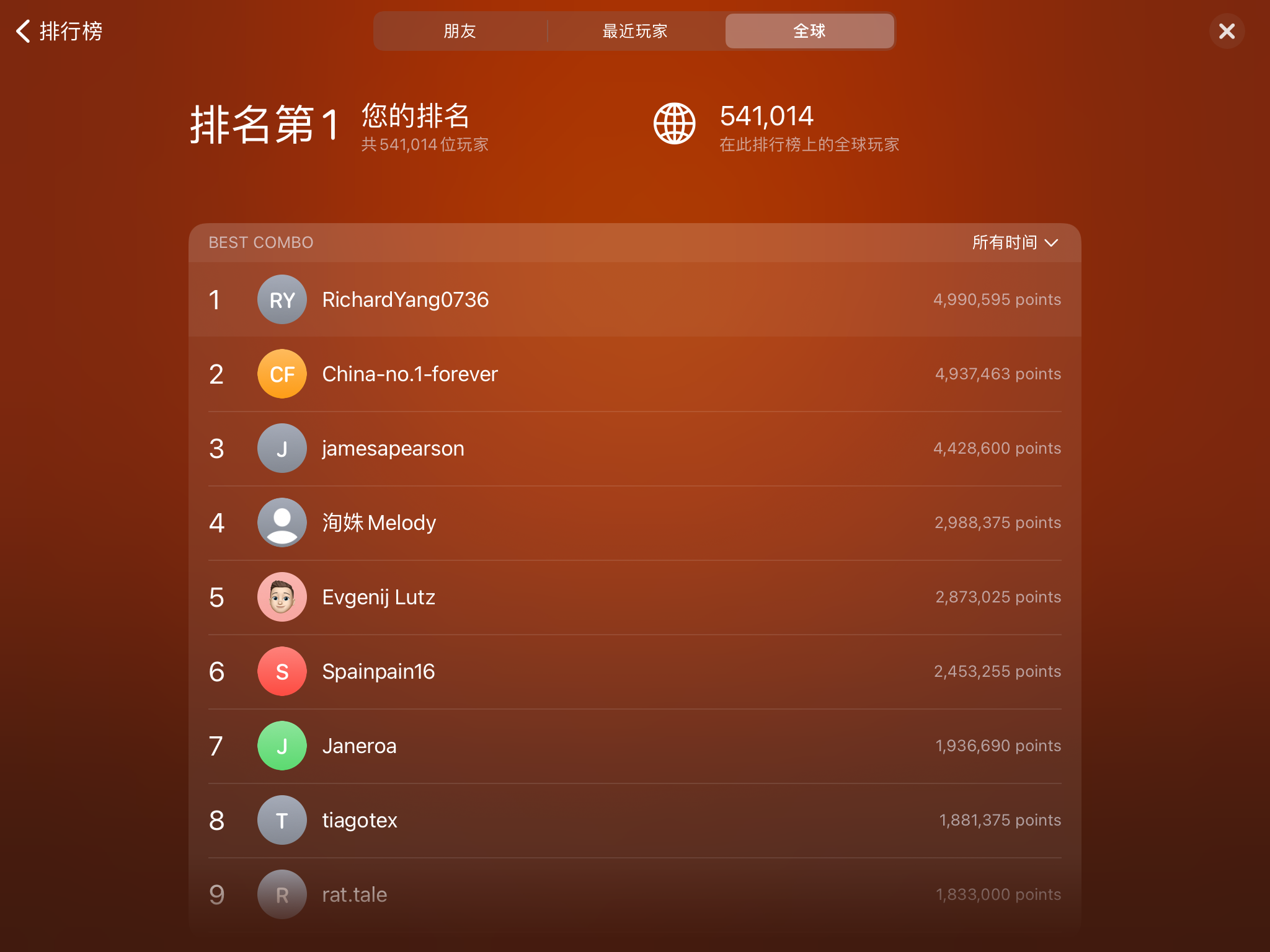Open Evgenij Lutz's memoji avatar
The image size is (1270, 952).
[282, 597]
